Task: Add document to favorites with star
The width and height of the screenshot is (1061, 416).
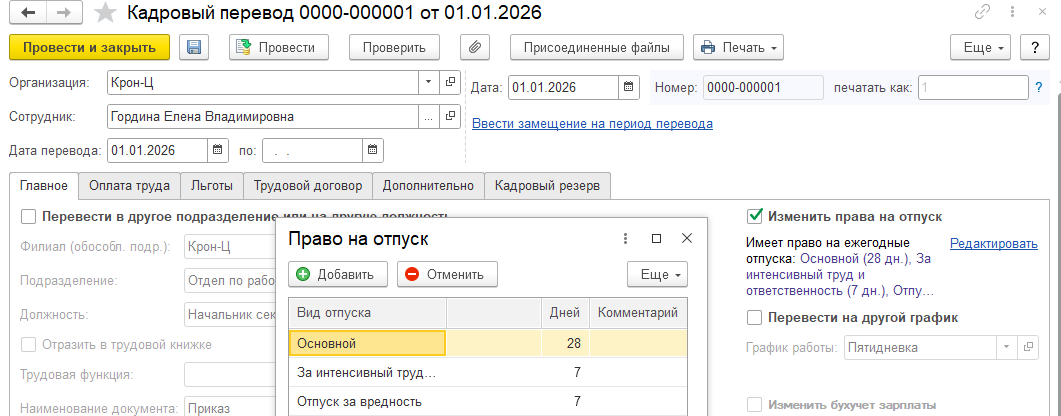Action: 104,14
